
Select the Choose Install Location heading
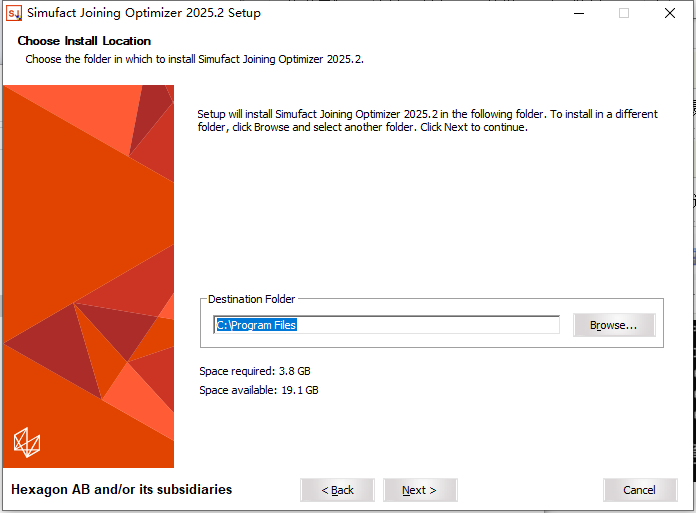tap(84, 41)
